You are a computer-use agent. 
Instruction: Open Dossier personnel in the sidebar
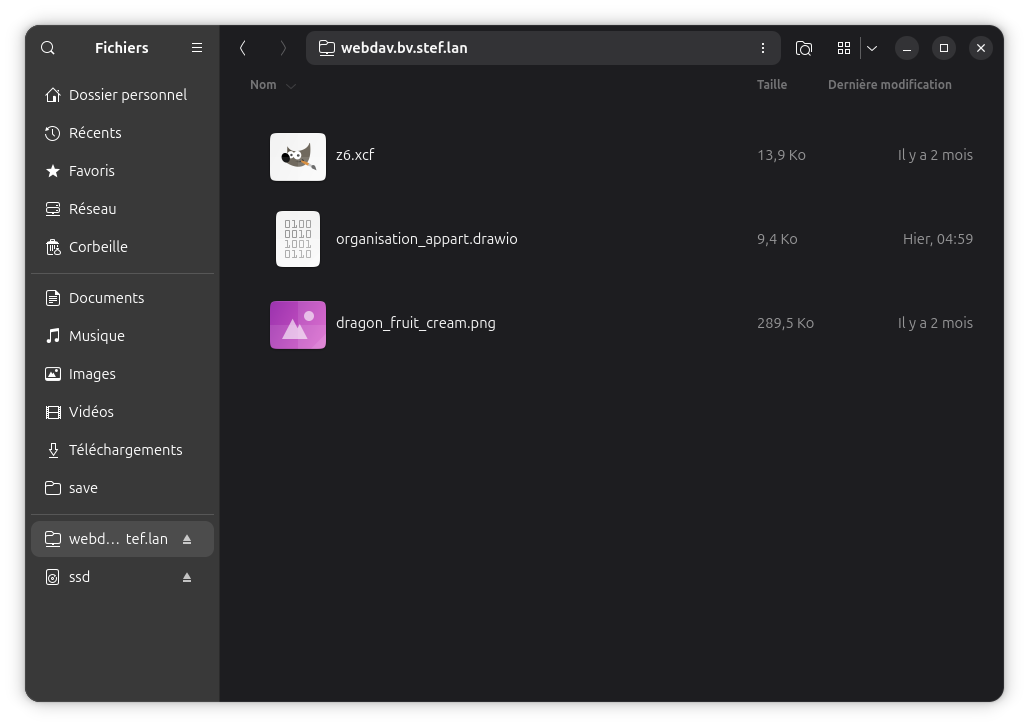[123, 95]
